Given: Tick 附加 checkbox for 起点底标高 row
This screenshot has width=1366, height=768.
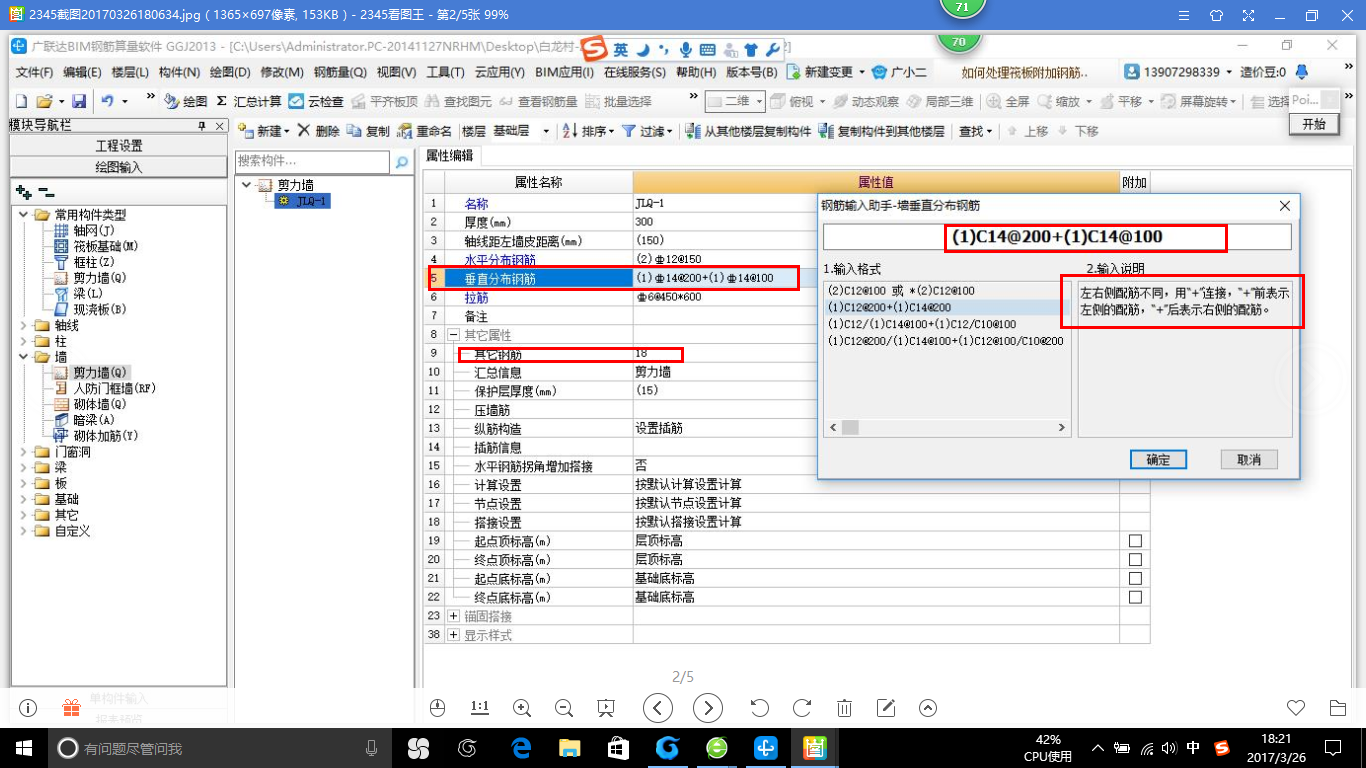Looking at the screenshot, I should [1135, 579].
